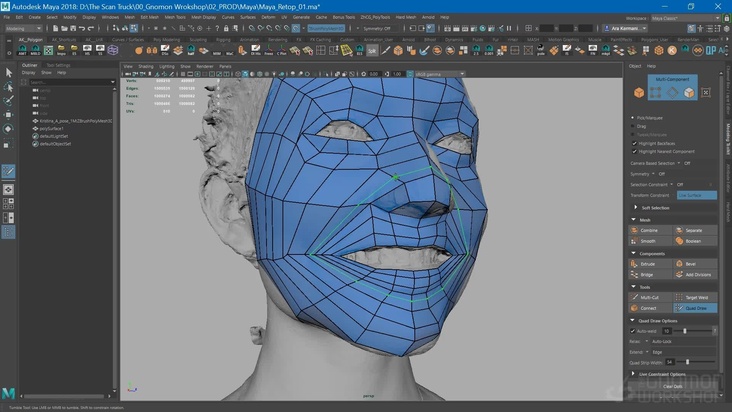
Task: Click the Redo arrow icon
Action: coord(91,28)
